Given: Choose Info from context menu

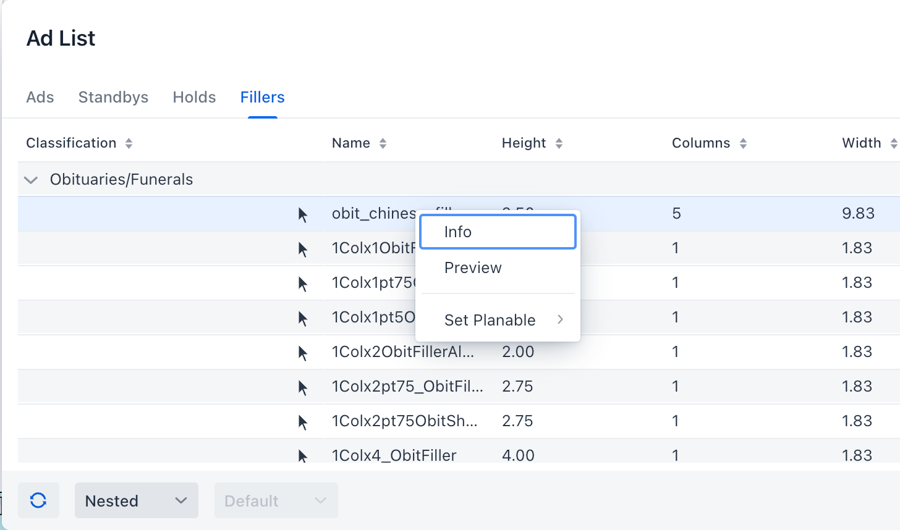Looking at the screenshot, I should coord(498,232).
